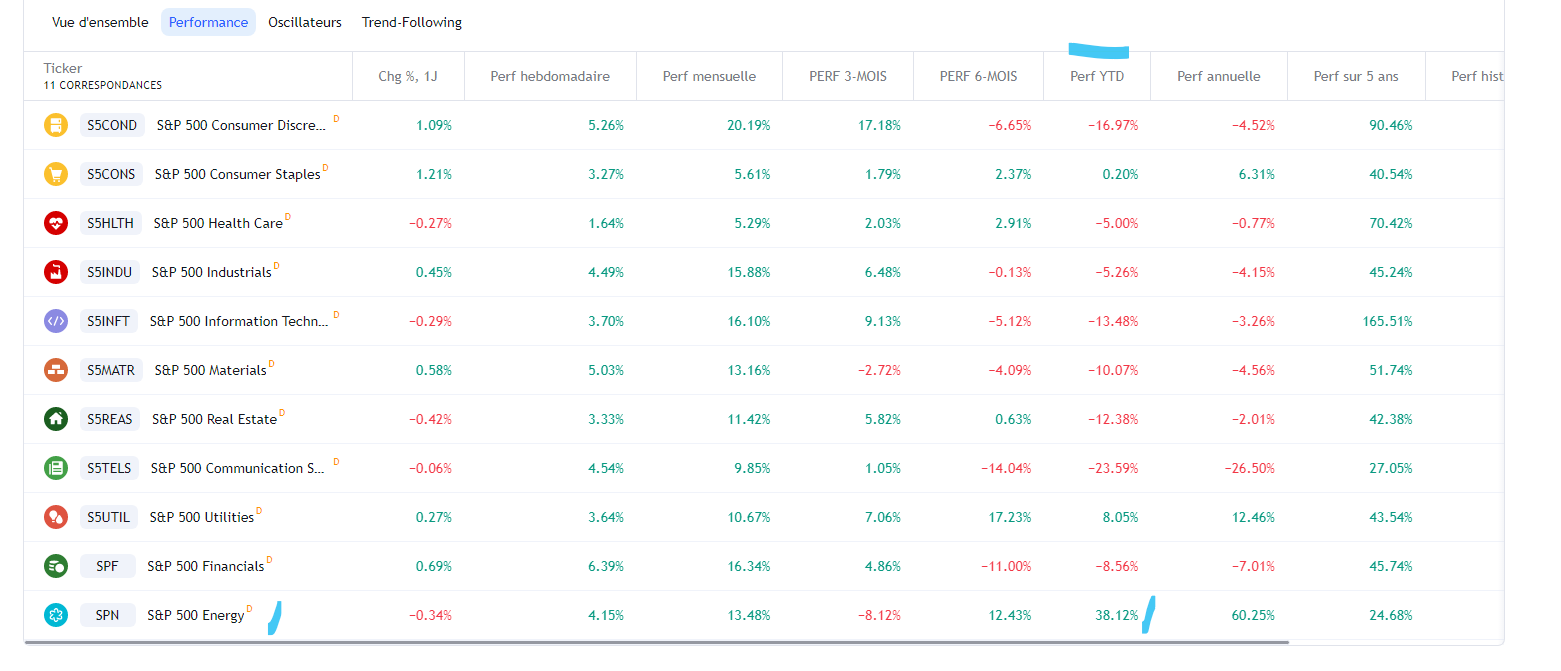Screen dimensions: 1561x671
Task: Open the S5COND ticker symbol
Action: click(112, 125)
